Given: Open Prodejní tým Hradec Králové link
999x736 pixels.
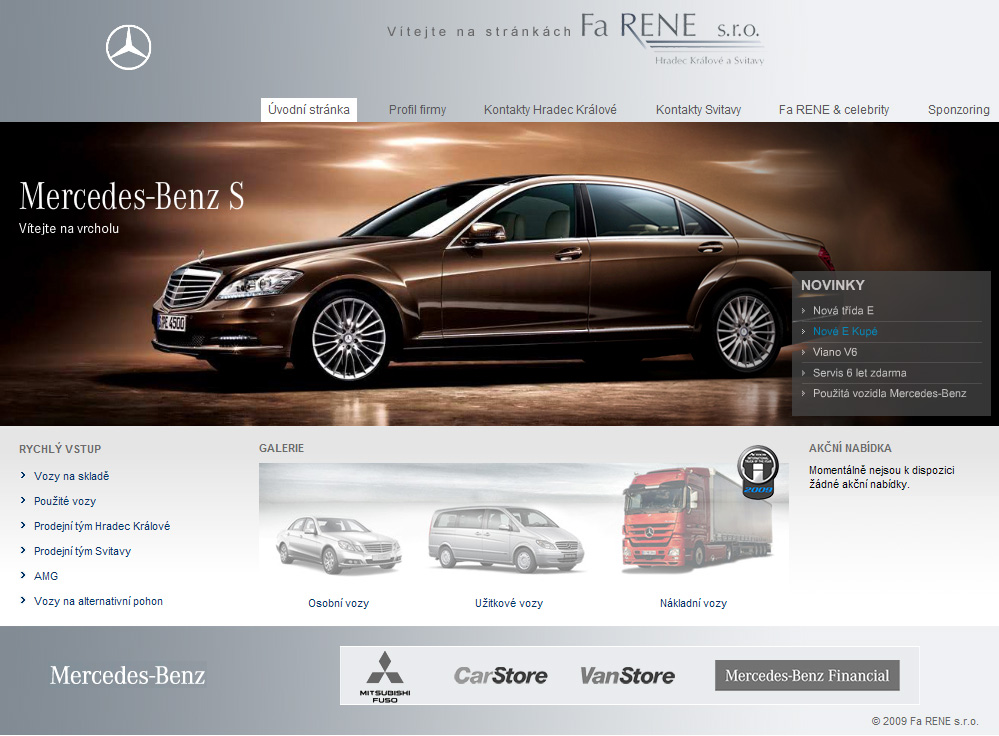Looking at the screenshot, I should tap(102, 526).
